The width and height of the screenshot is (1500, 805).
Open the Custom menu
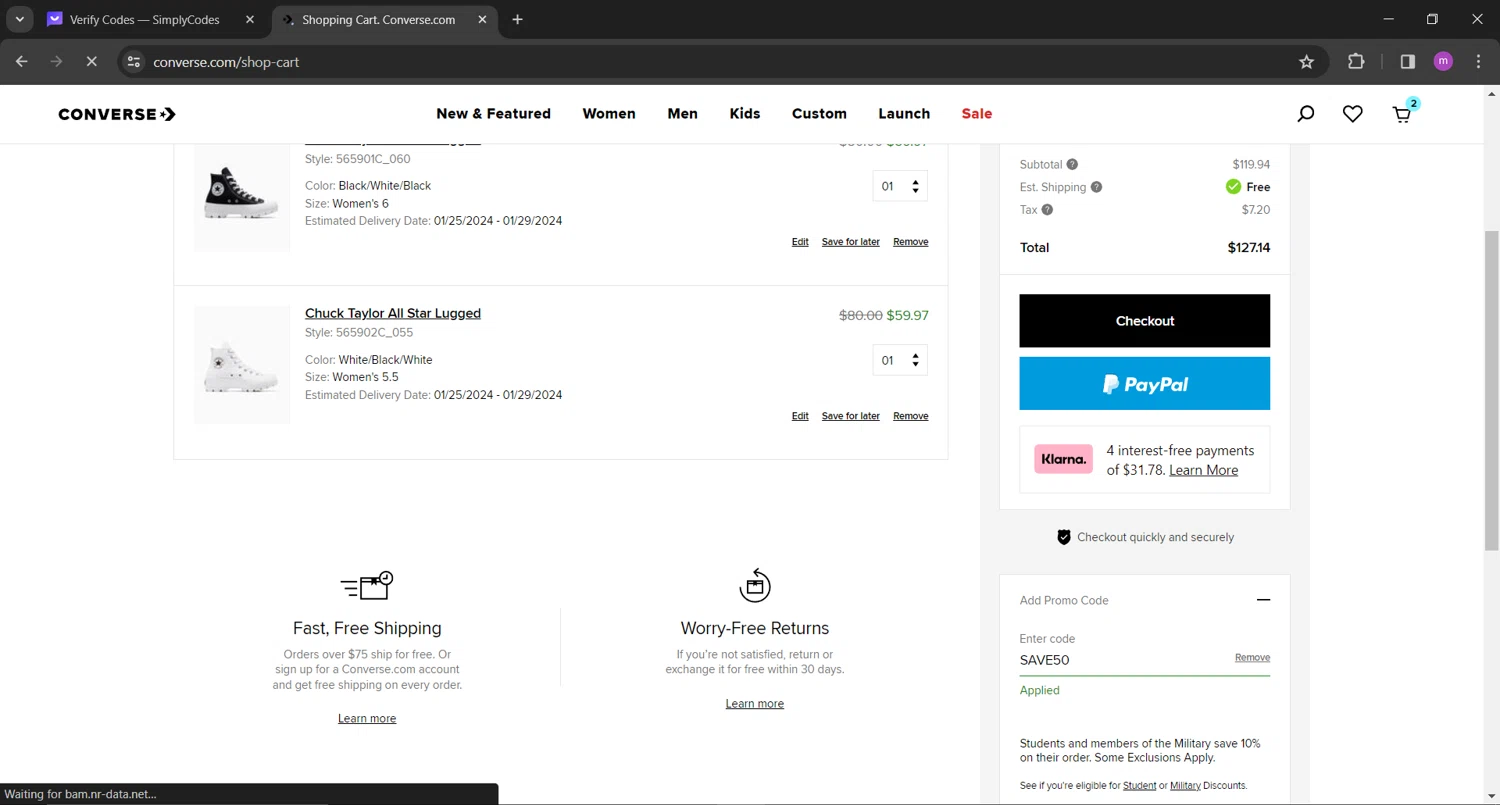point(819,114)
